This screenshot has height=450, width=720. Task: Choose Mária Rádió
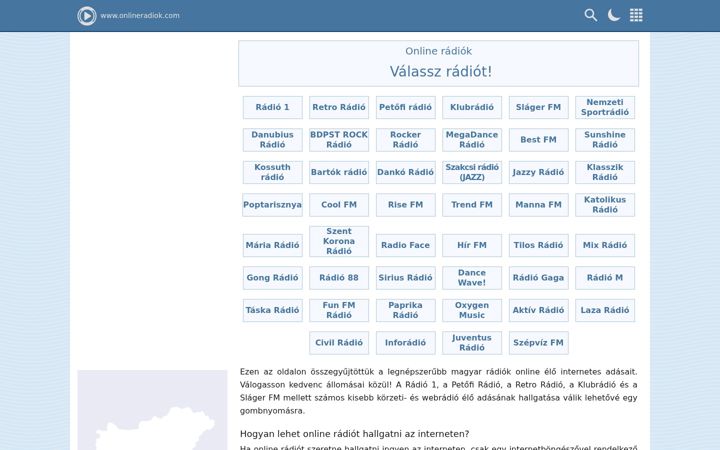coord(272,246)
